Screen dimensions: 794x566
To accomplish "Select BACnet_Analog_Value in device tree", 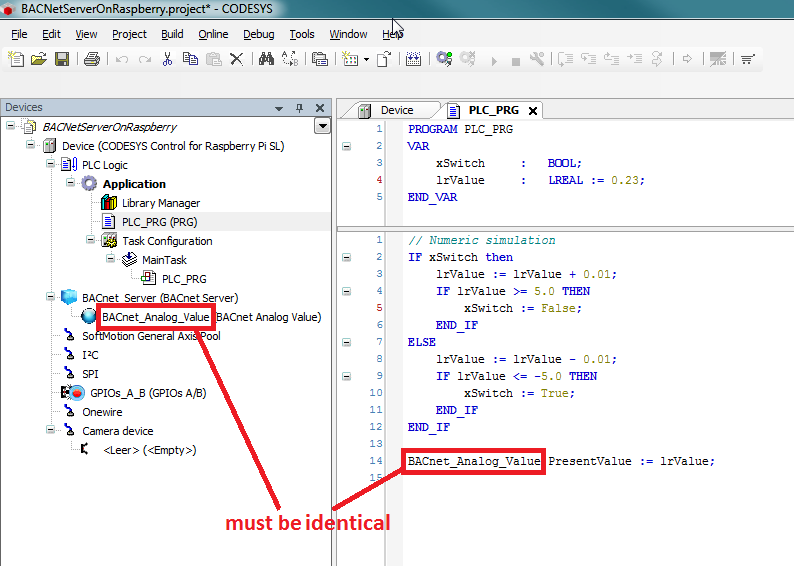I will (x=155, y=317).
